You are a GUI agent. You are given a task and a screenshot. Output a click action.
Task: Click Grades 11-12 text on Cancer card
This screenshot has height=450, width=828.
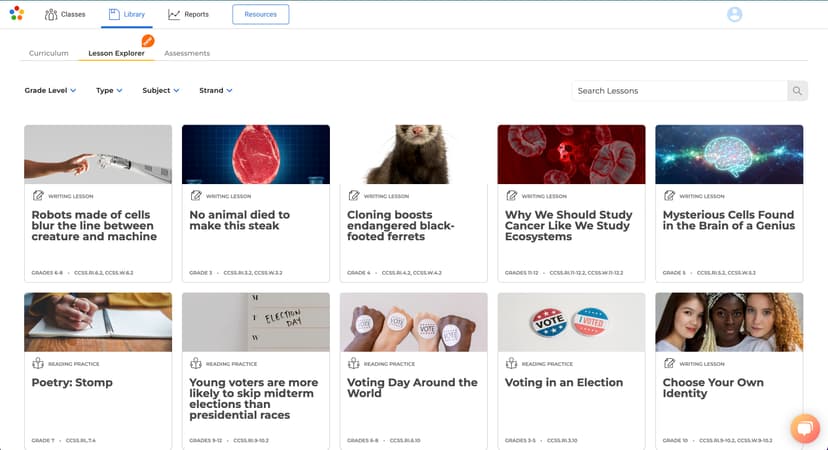[521, 273]
